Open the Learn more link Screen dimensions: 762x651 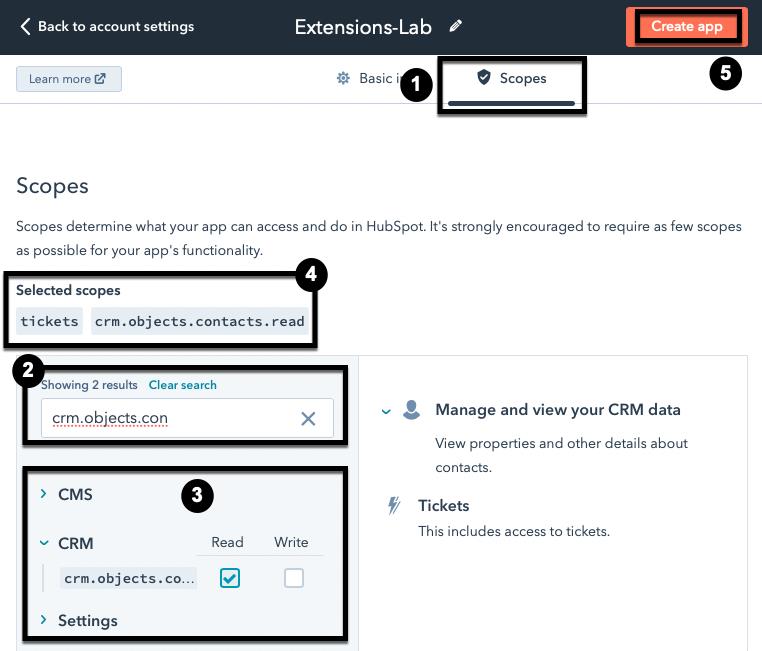pos(69,79)
